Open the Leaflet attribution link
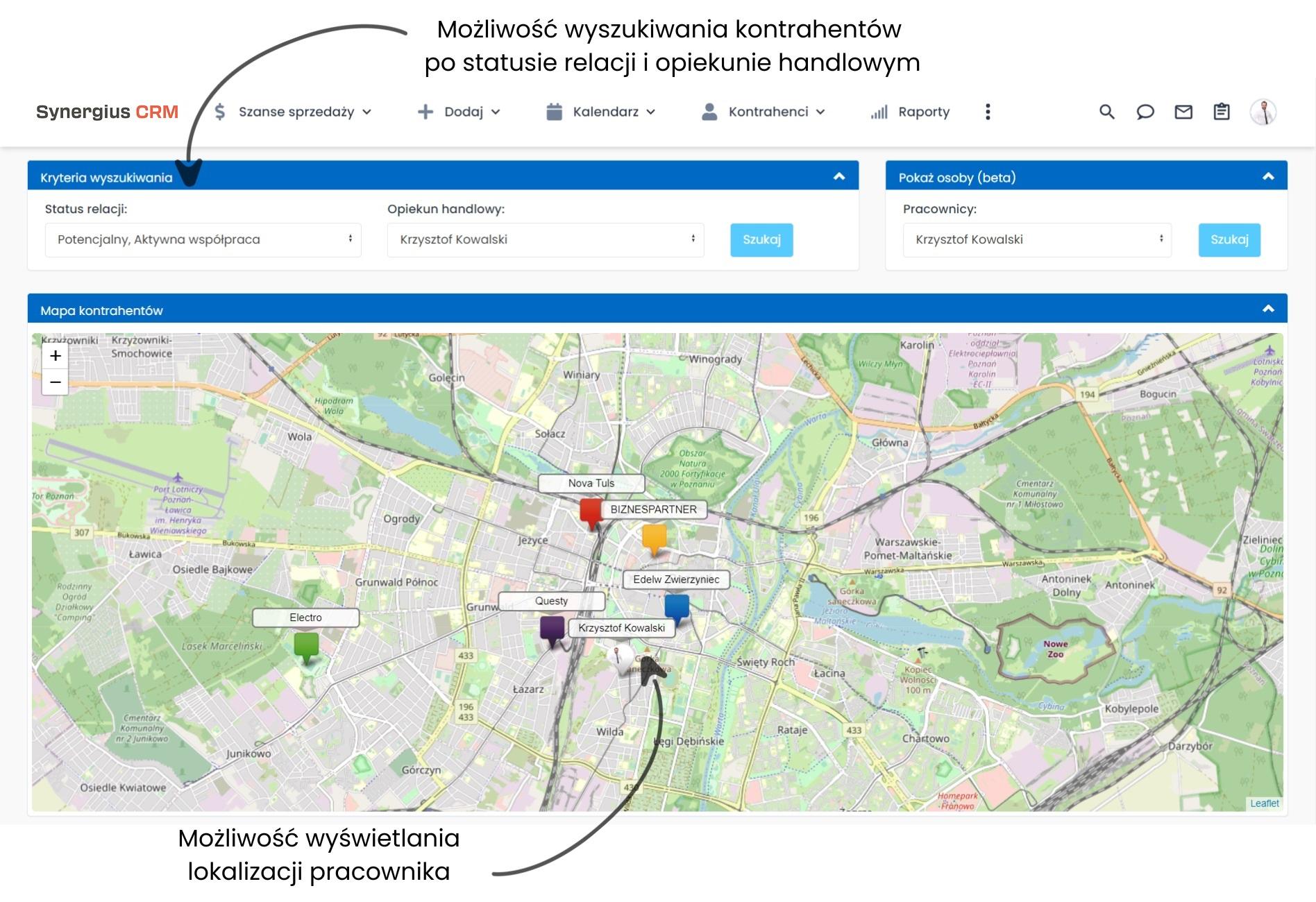Viewport: 1316px width, 902px height. click(1265, 803)
